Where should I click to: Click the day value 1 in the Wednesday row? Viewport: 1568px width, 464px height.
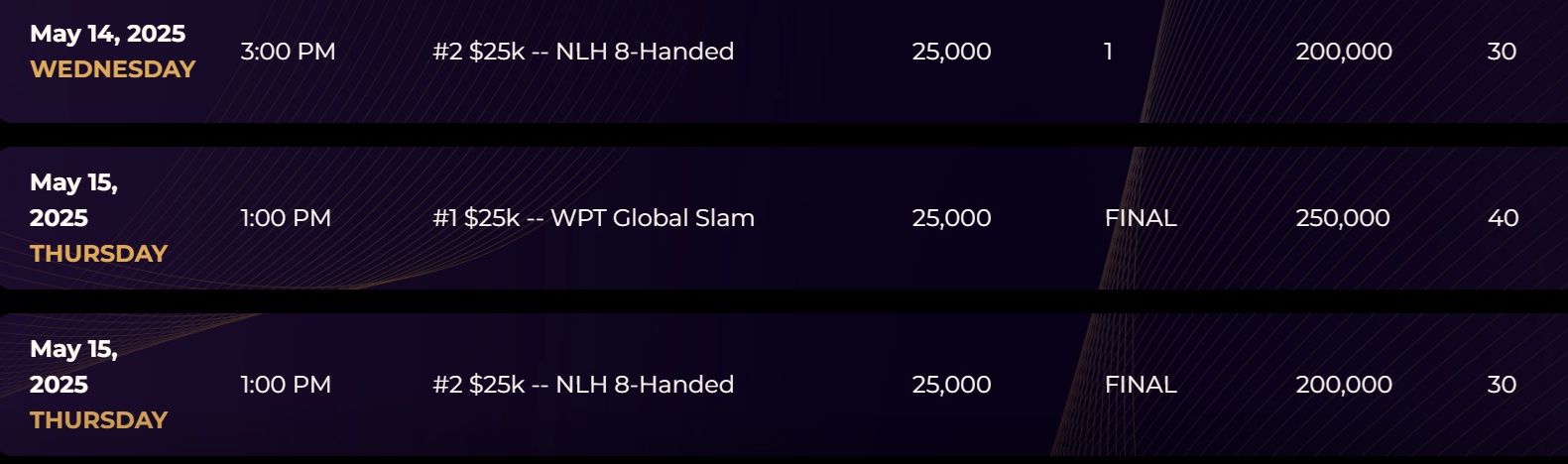[x=1108, y=52]
